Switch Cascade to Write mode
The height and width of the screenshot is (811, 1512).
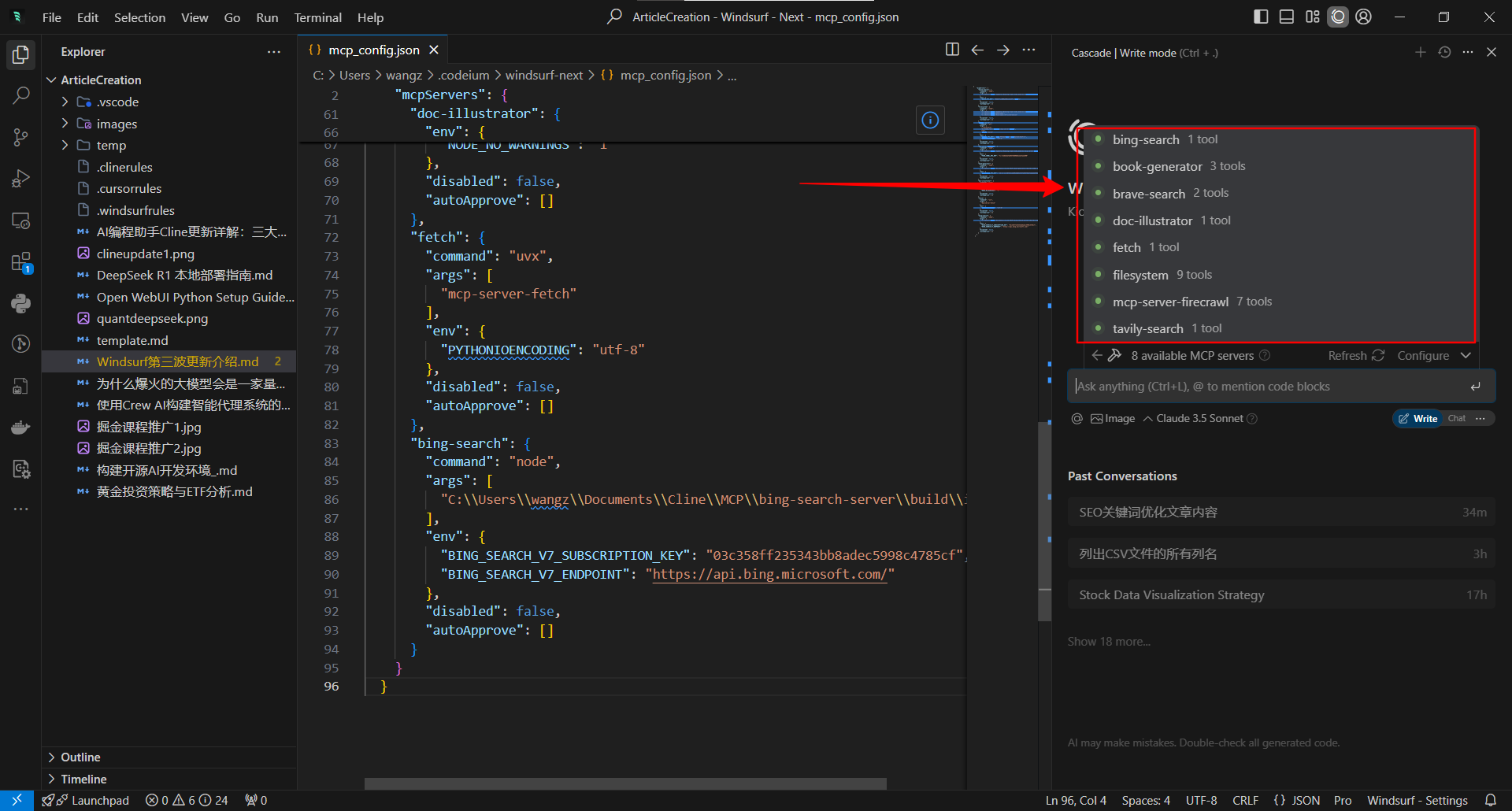pos(1417,418)
